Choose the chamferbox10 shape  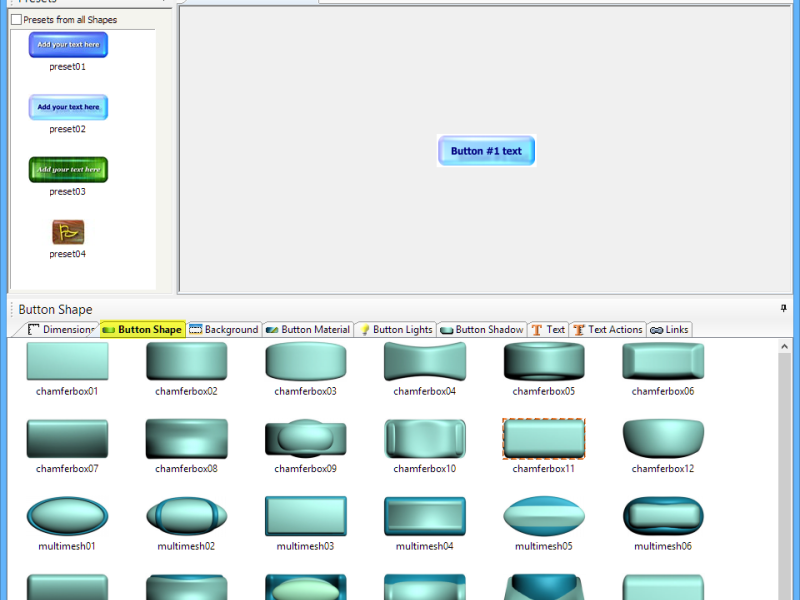[x=424, y=439]
